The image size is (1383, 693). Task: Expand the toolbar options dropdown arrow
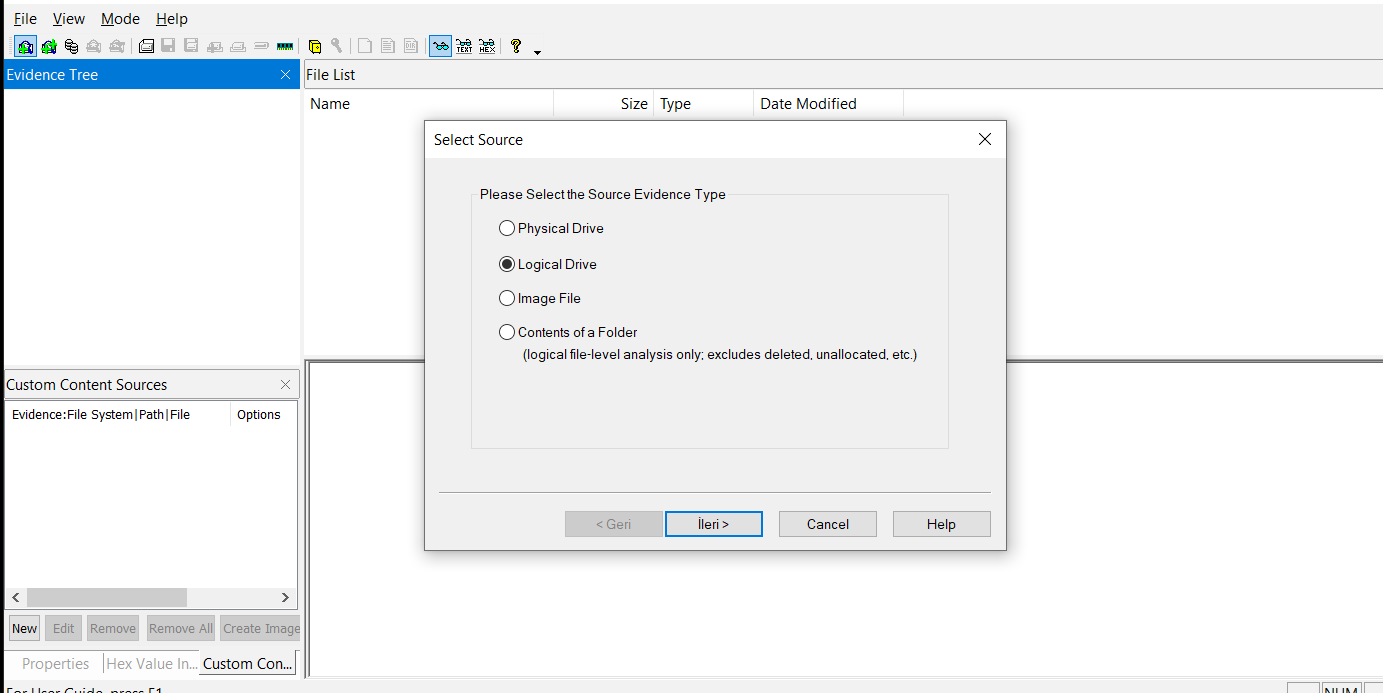(537, 52)
